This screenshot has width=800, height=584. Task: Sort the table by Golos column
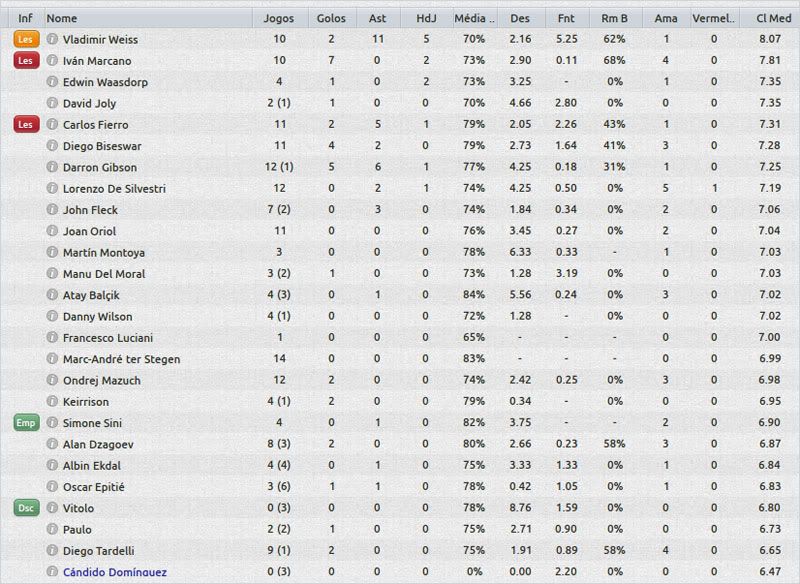[331, 18]
